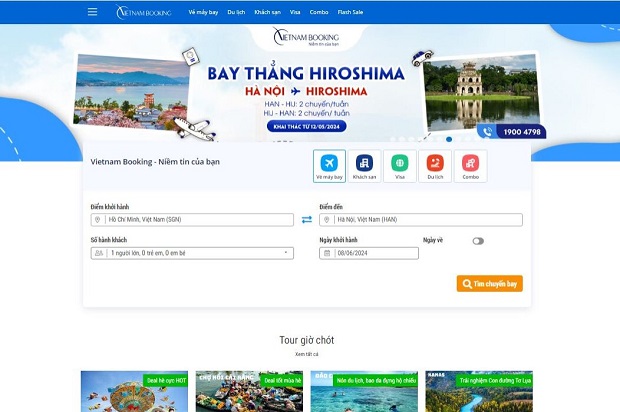Choose the Du lịch tour icon tab
620x412 pixels.
(x=435, y=166)
